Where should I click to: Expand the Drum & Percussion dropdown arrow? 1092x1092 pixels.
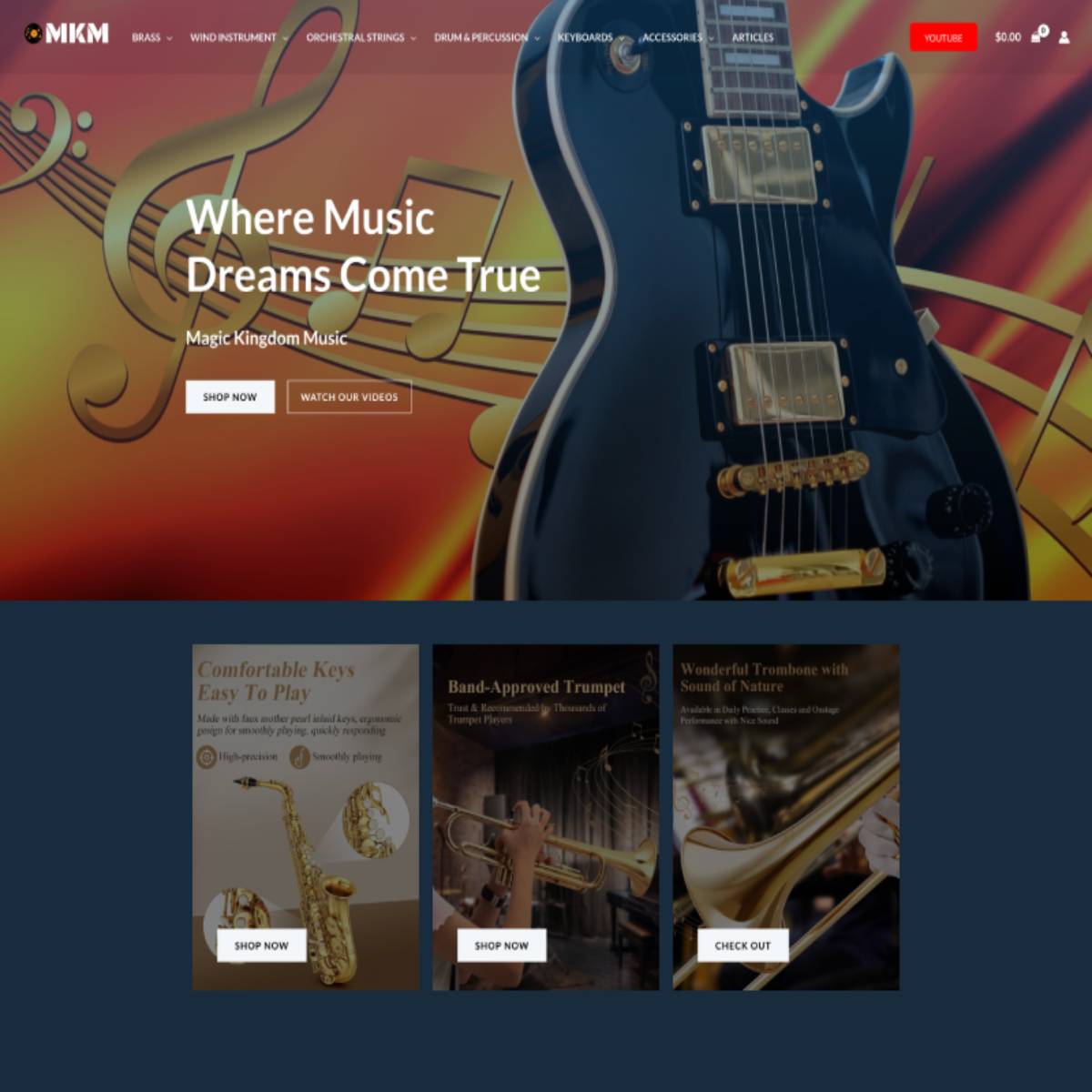(537, 38)
